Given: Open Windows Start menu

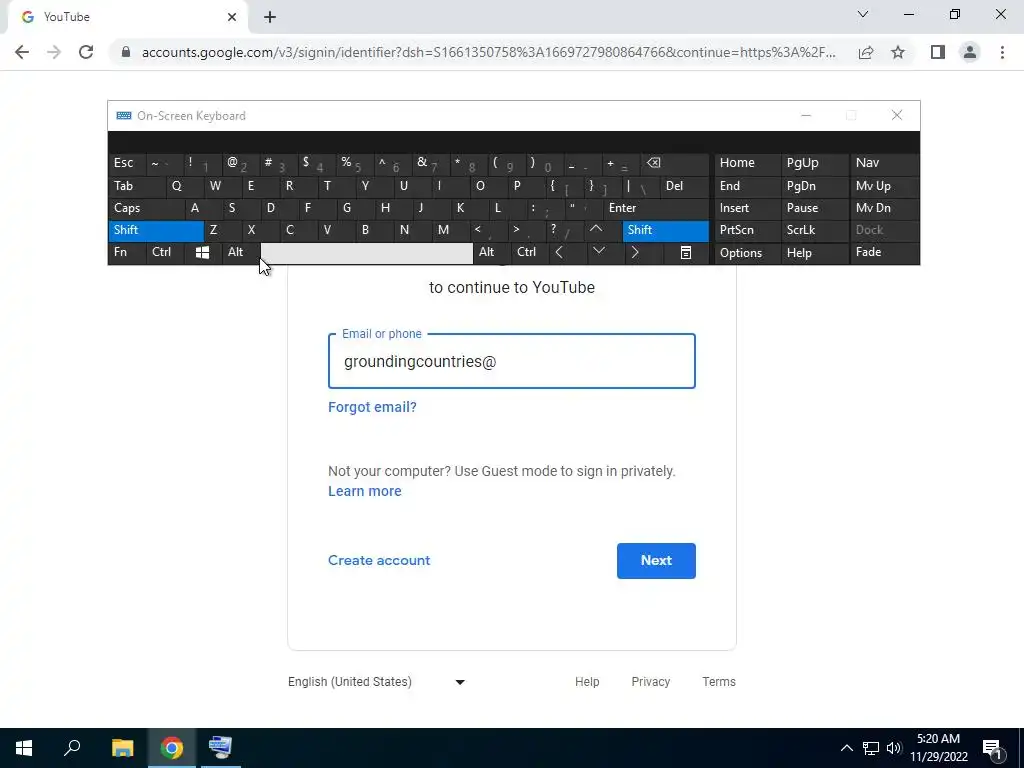Looking at the screenshot, I should (x=24, y=748).
